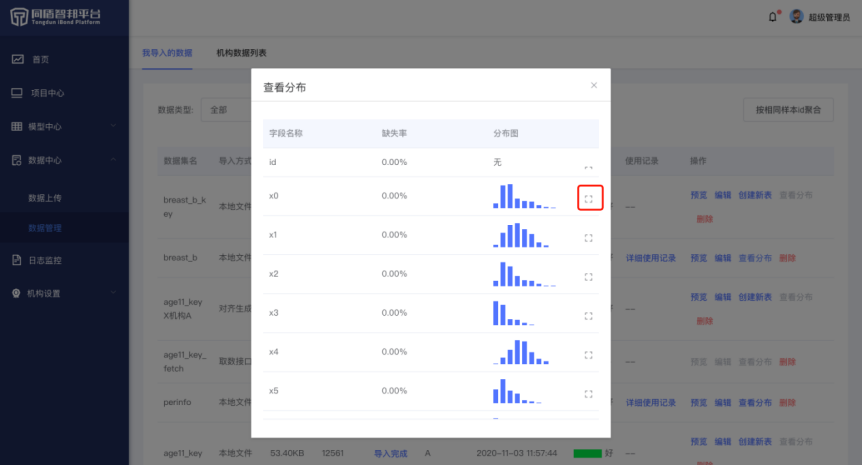Expand the x3 distribution chart
This screenshot has width=862, height=465.
pyautogui.click(x=589, y=316)
